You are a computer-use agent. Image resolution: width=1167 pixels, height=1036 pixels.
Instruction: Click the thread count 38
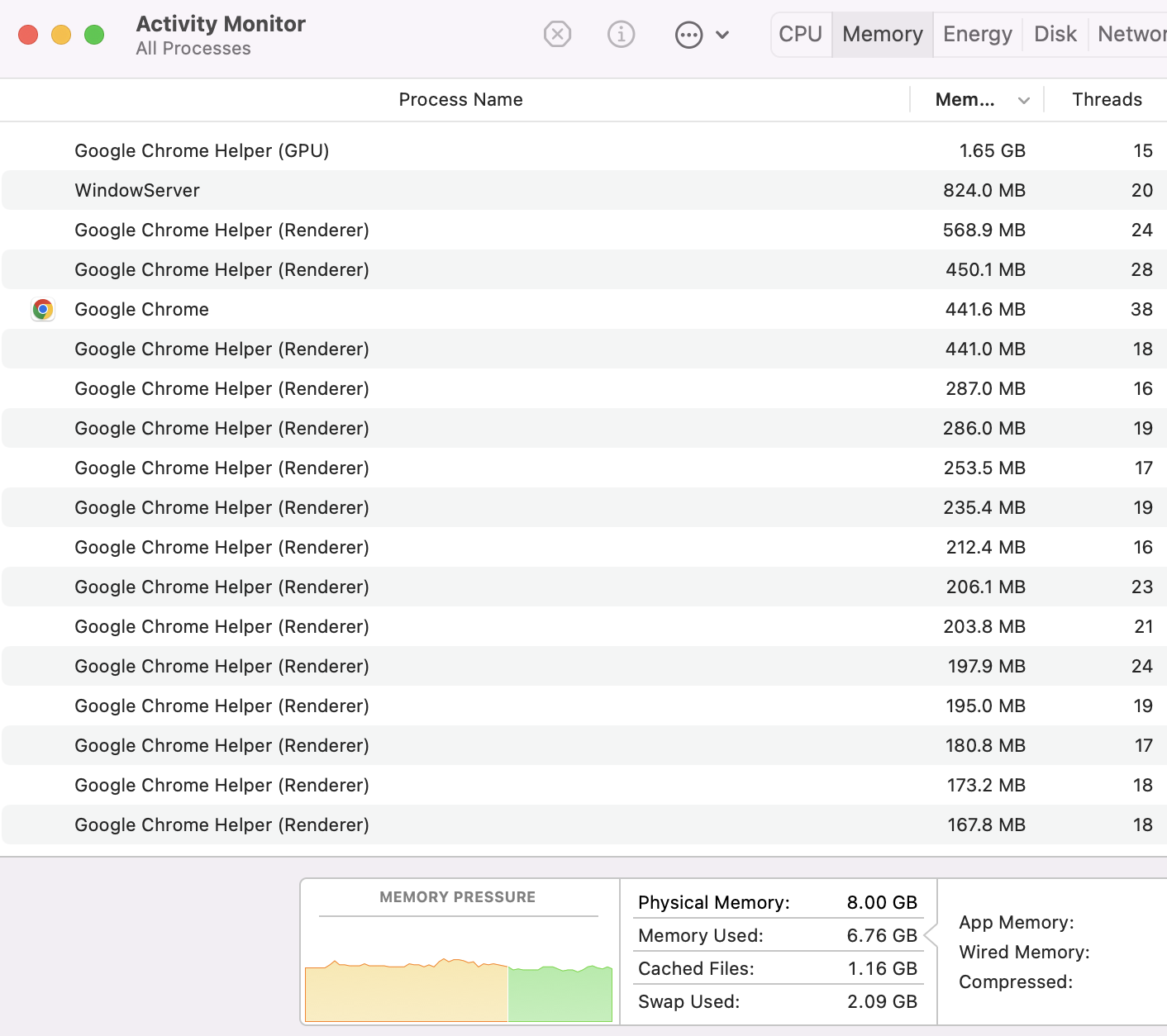[1141, 309]
